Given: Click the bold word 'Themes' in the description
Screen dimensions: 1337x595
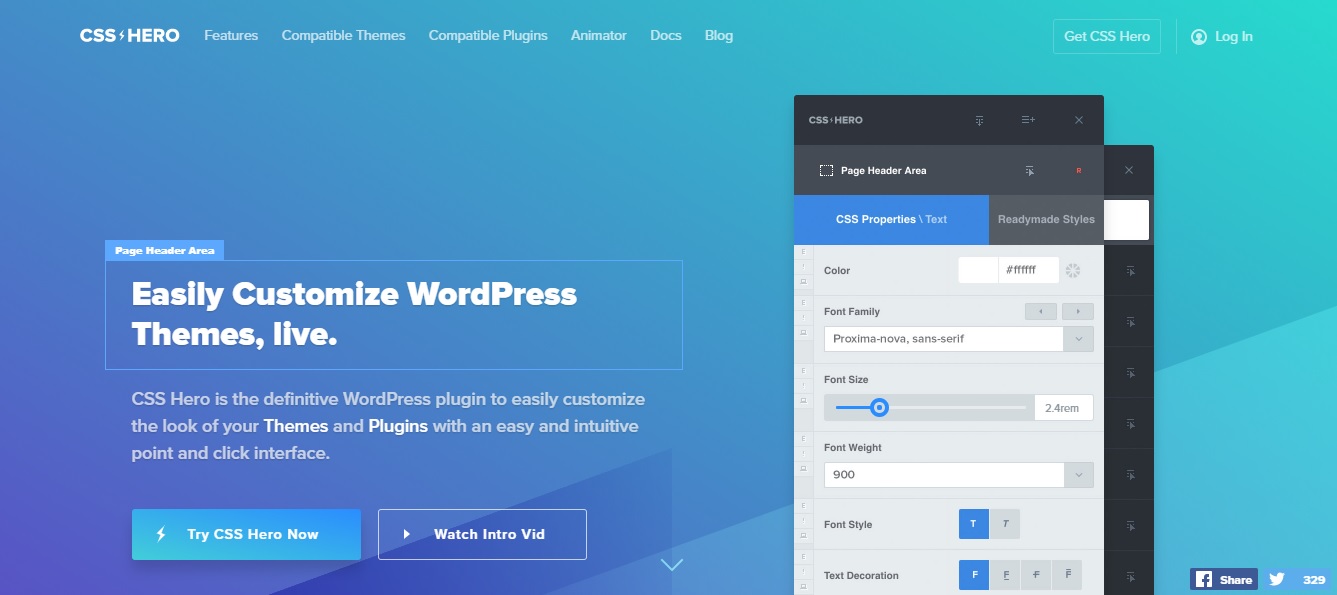Looking at the screenshot, I should pyautogui.click(x=296, y=426).
